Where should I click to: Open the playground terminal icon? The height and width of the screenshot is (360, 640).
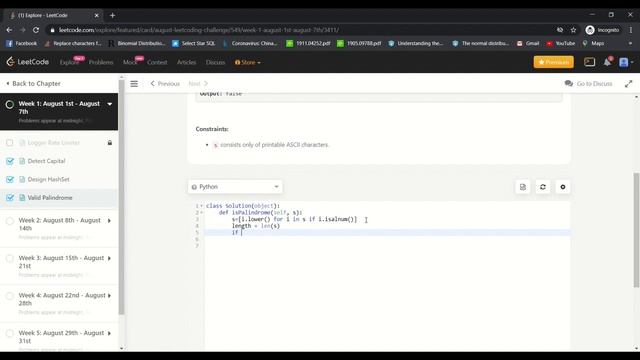589,62
